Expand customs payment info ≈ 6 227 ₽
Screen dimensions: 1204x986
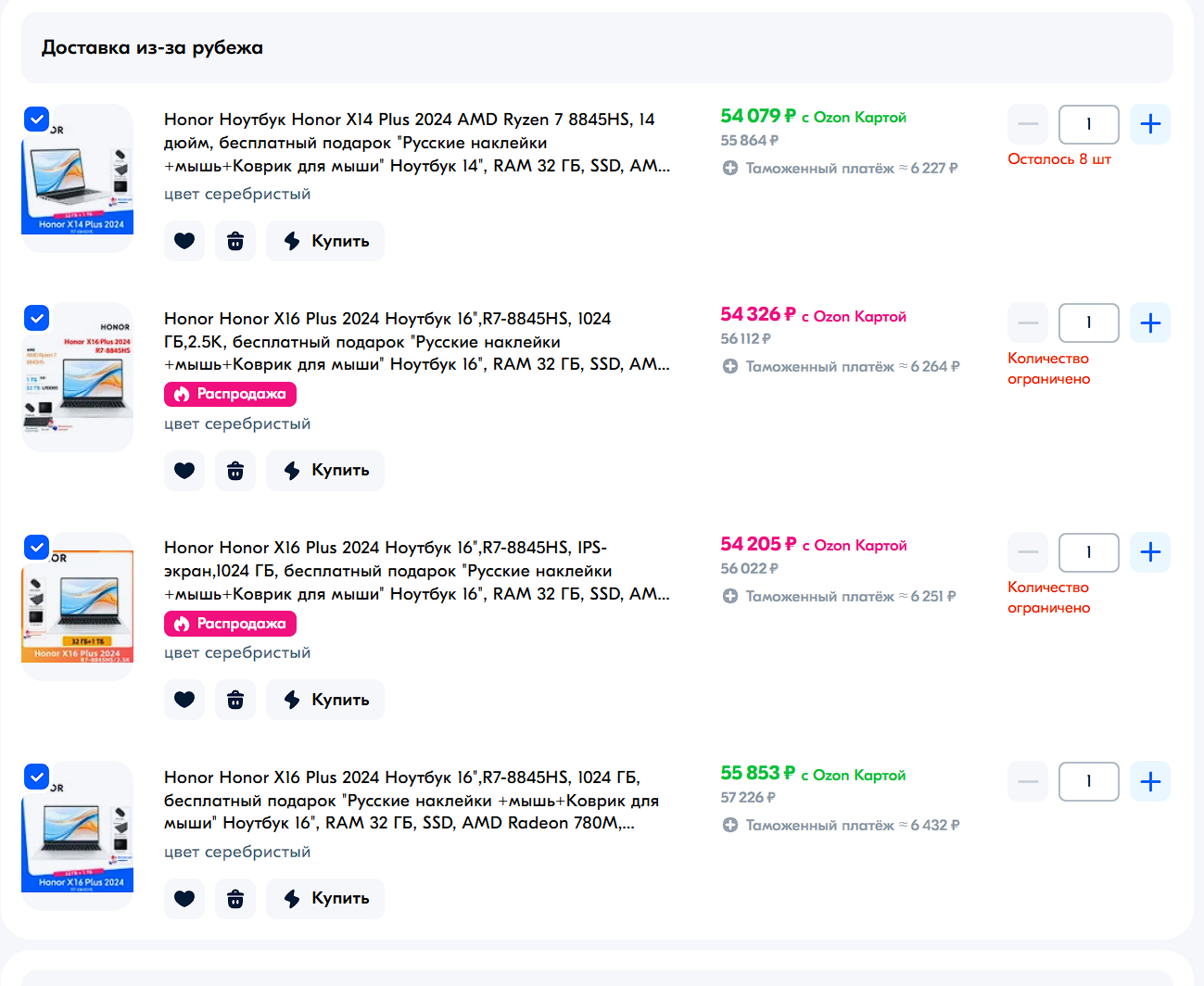(x=840, y=168)
